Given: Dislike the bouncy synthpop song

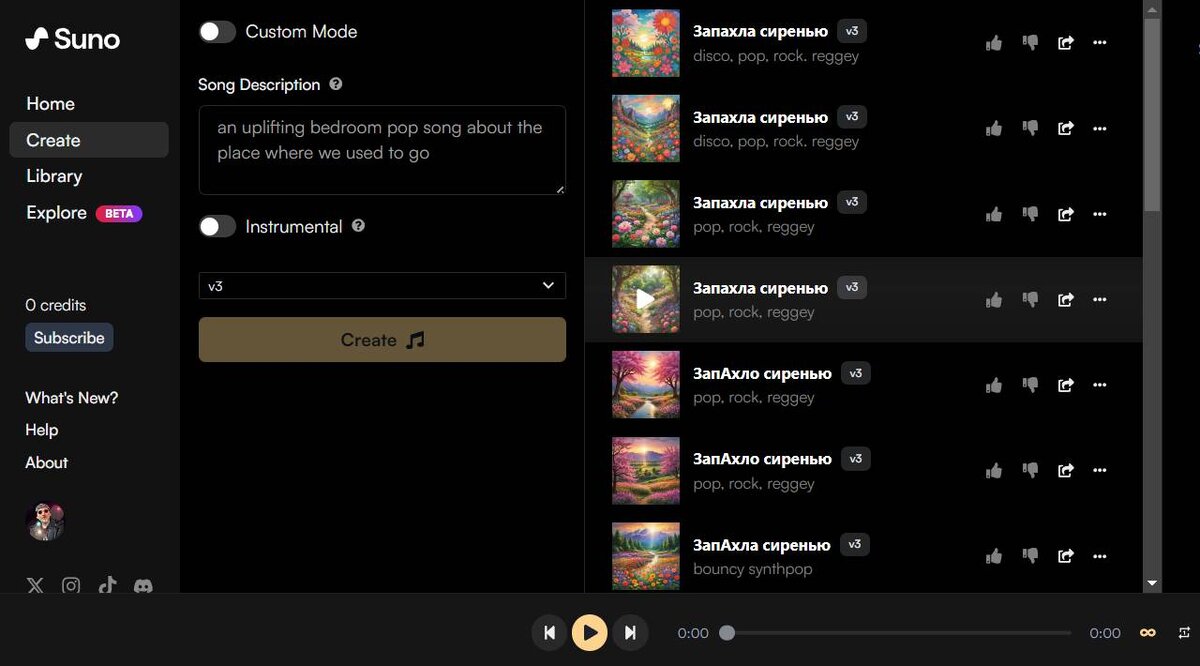Looking at the screenshot, I should click(1030, 556).
